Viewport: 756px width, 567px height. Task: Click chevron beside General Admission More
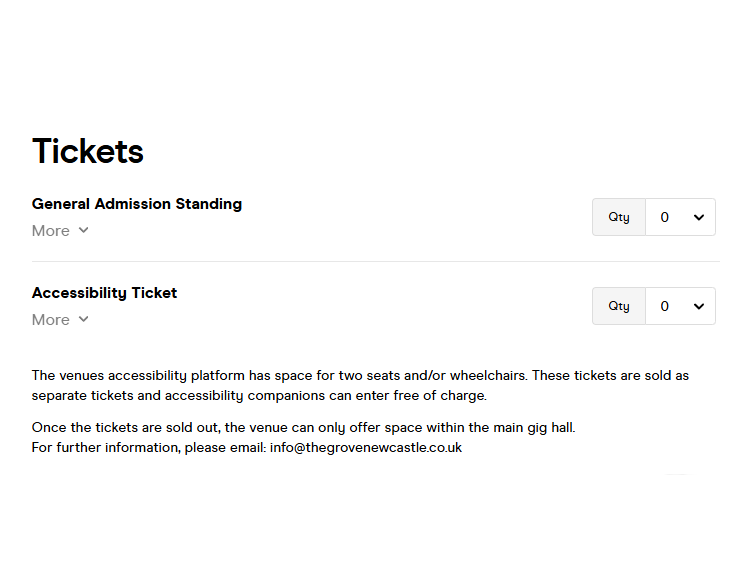pyautogui.click(x=84, y=231)
